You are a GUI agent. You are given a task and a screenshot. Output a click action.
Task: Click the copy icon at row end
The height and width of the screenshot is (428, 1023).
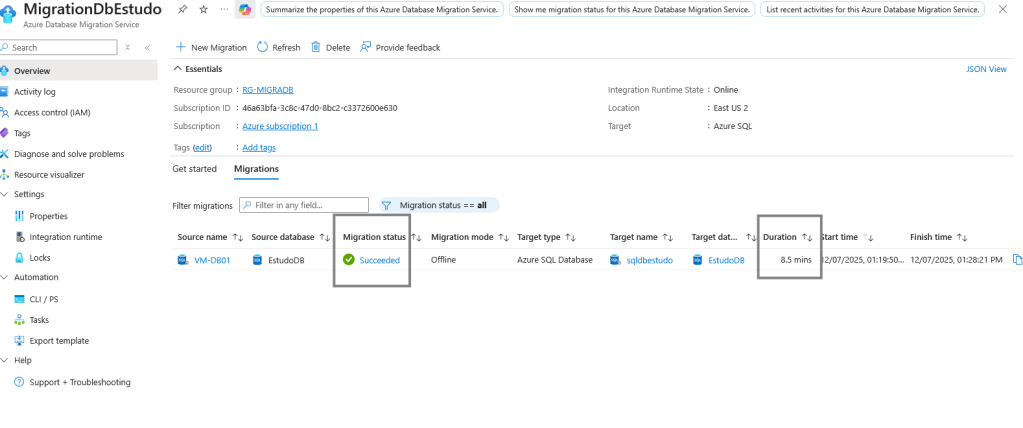[1017, 260]
